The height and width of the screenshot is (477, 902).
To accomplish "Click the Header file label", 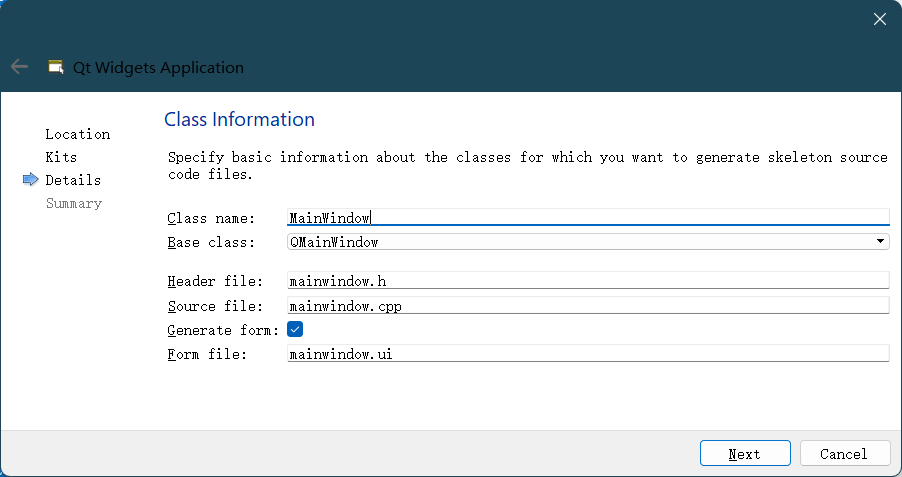I will coord(215,281).
